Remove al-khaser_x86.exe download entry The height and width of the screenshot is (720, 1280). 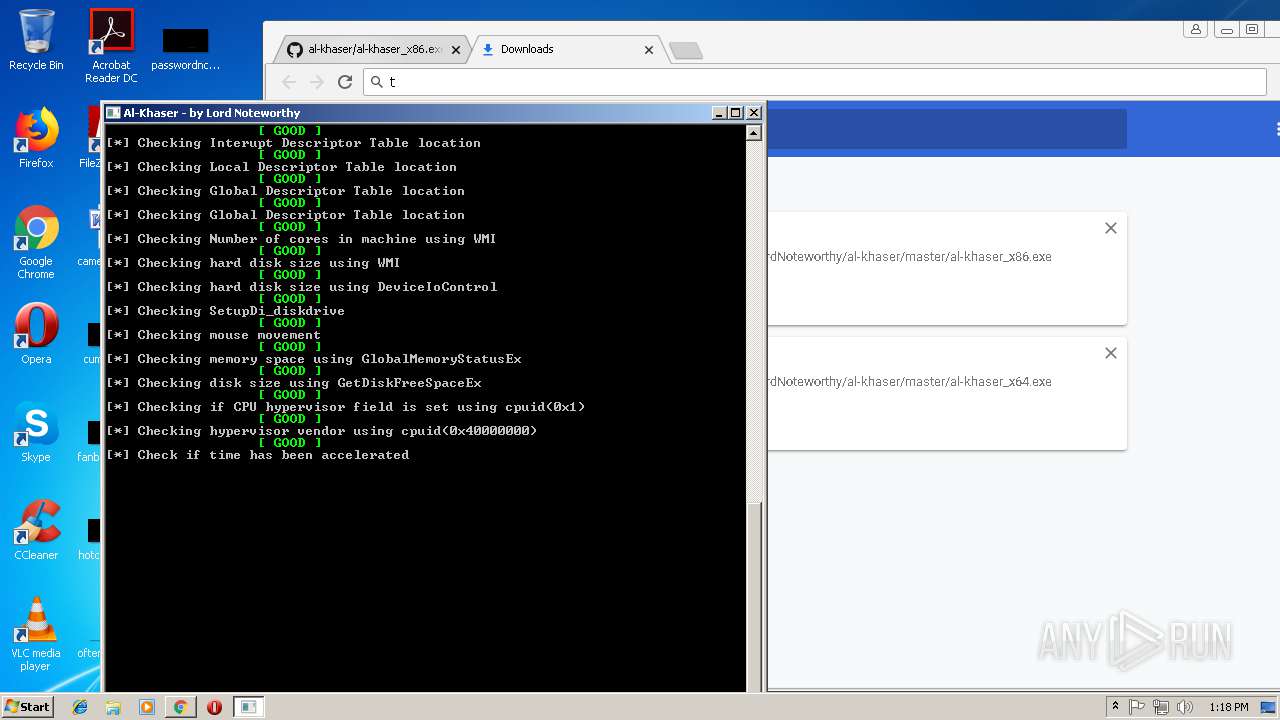[x=1110, y=228]
